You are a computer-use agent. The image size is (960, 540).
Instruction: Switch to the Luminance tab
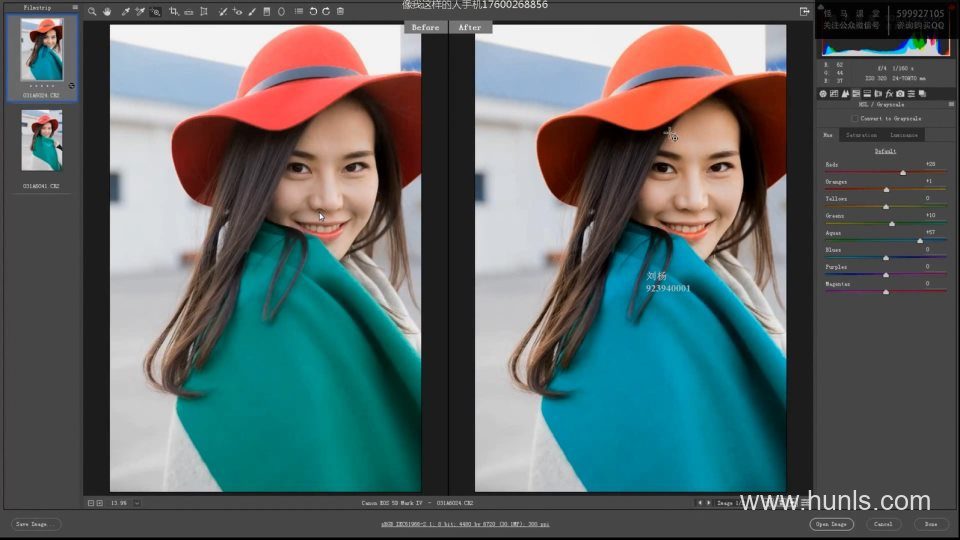coord(904,134)
